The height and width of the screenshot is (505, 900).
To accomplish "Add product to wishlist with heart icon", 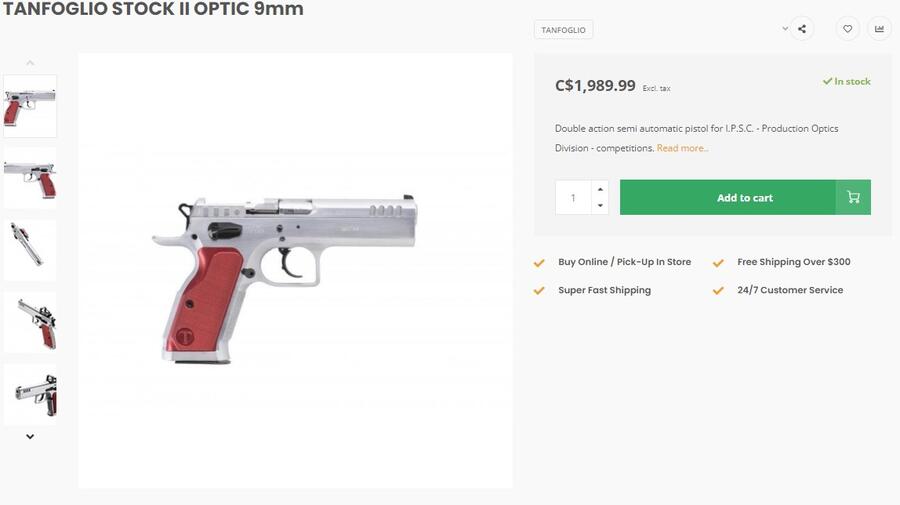I will [x=847, y=29].
